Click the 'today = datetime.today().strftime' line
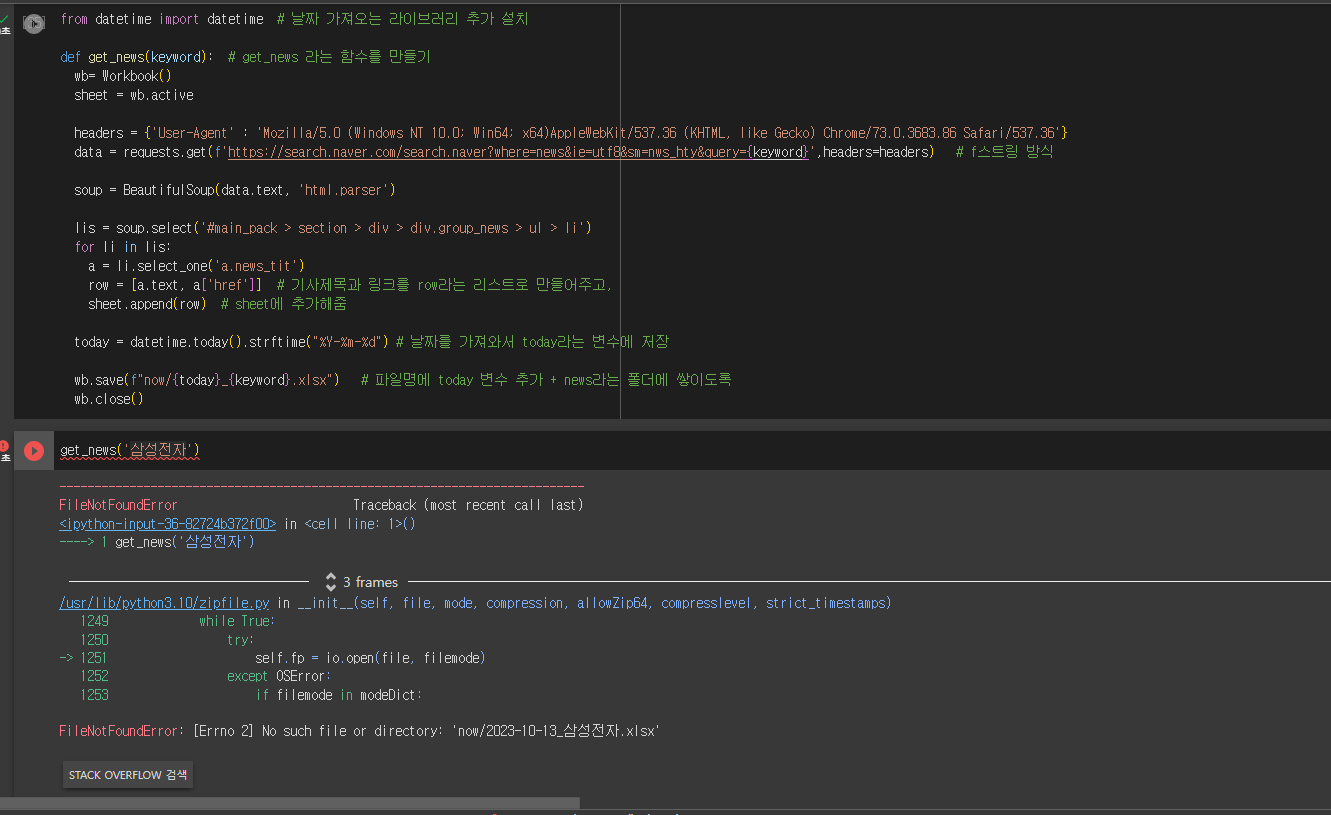This screenshot has width=1331, height=815. 232,342
